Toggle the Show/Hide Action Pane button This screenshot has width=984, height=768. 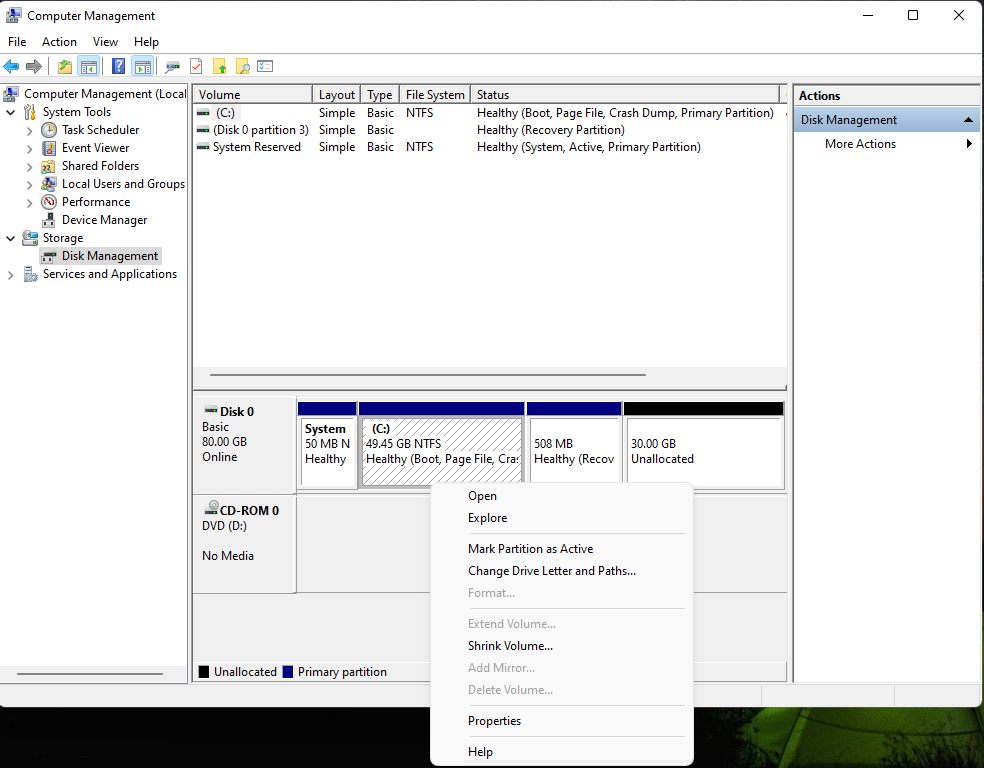coord(142,66)
